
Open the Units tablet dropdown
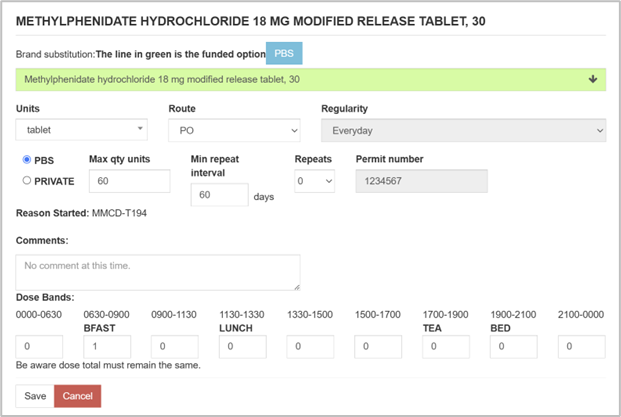pyautogui.click(x=81, y=129)
